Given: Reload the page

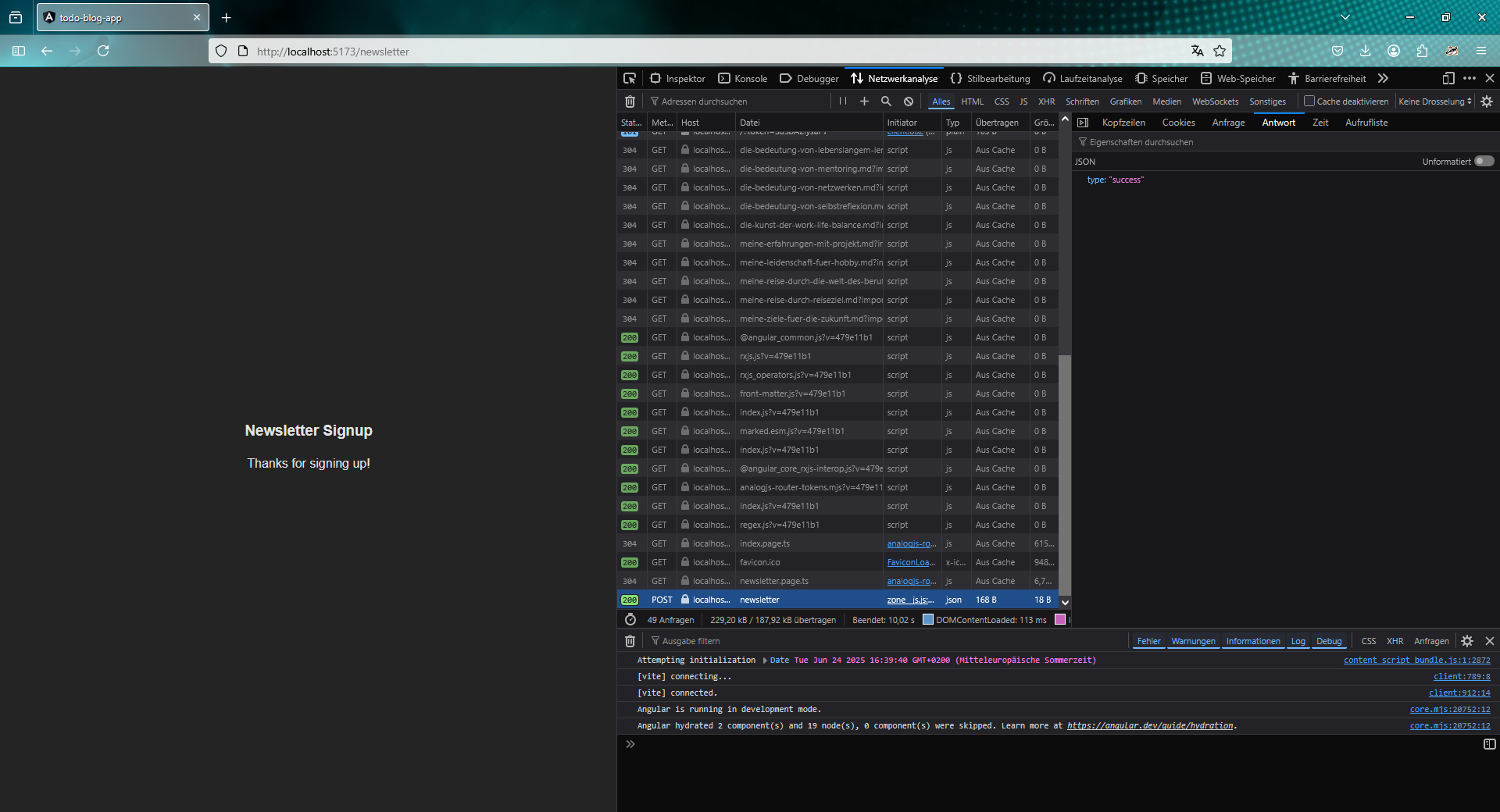Looking at the screenshot, I should coord(103,51).
